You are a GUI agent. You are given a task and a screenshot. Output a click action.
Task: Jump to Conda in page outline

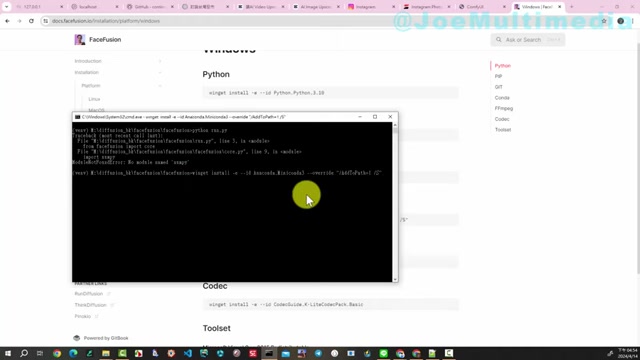[x=502, y=98]
